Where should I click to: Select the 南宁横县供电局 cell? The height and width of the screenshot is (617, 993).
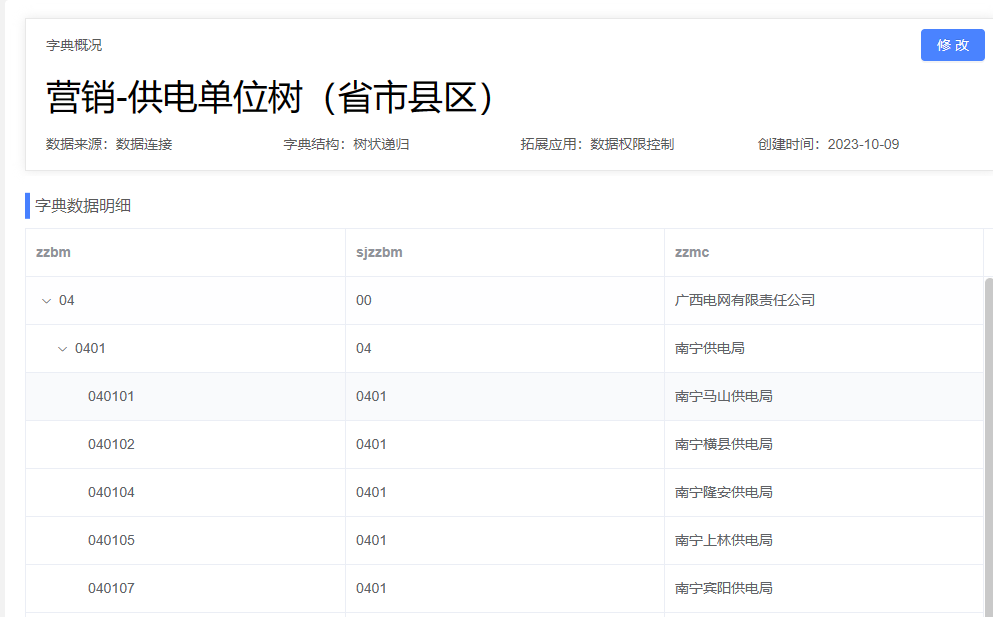click(x=724, y=444)
